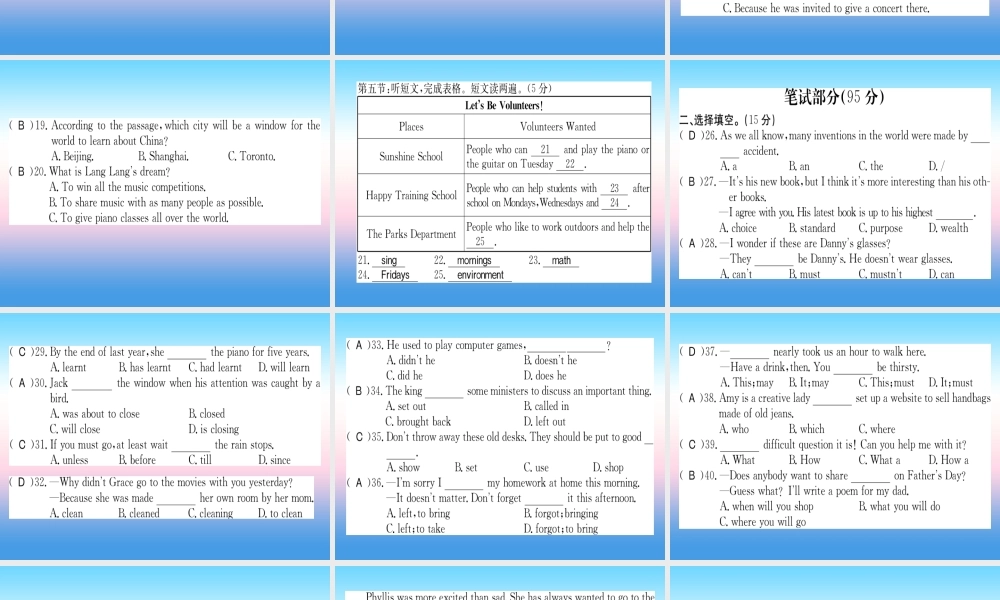Click option 'B. called in' in question 34

point(547,406)
